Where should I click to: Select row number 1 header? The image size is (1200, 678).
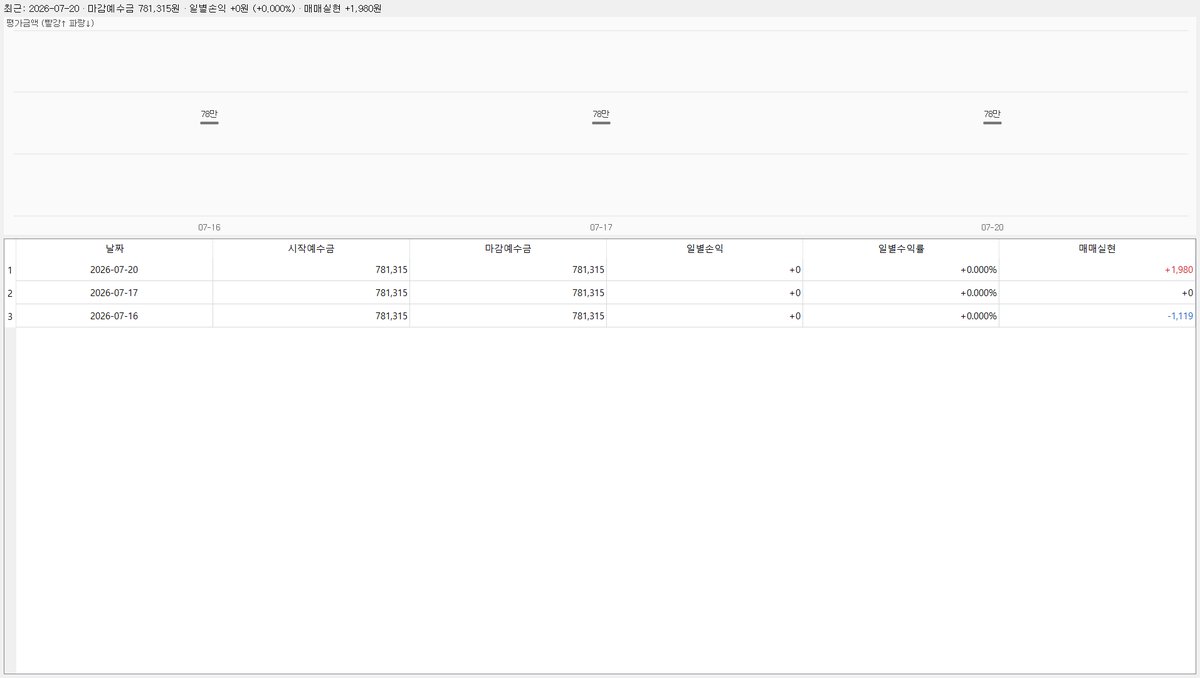10,270
